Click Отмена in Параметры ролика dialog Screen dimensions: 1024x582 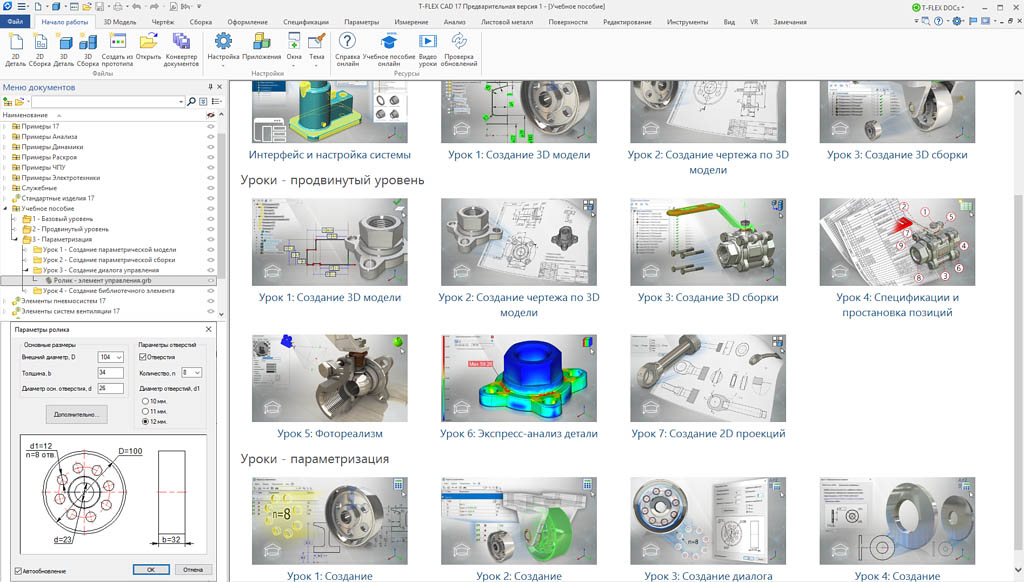pos(193,570)
